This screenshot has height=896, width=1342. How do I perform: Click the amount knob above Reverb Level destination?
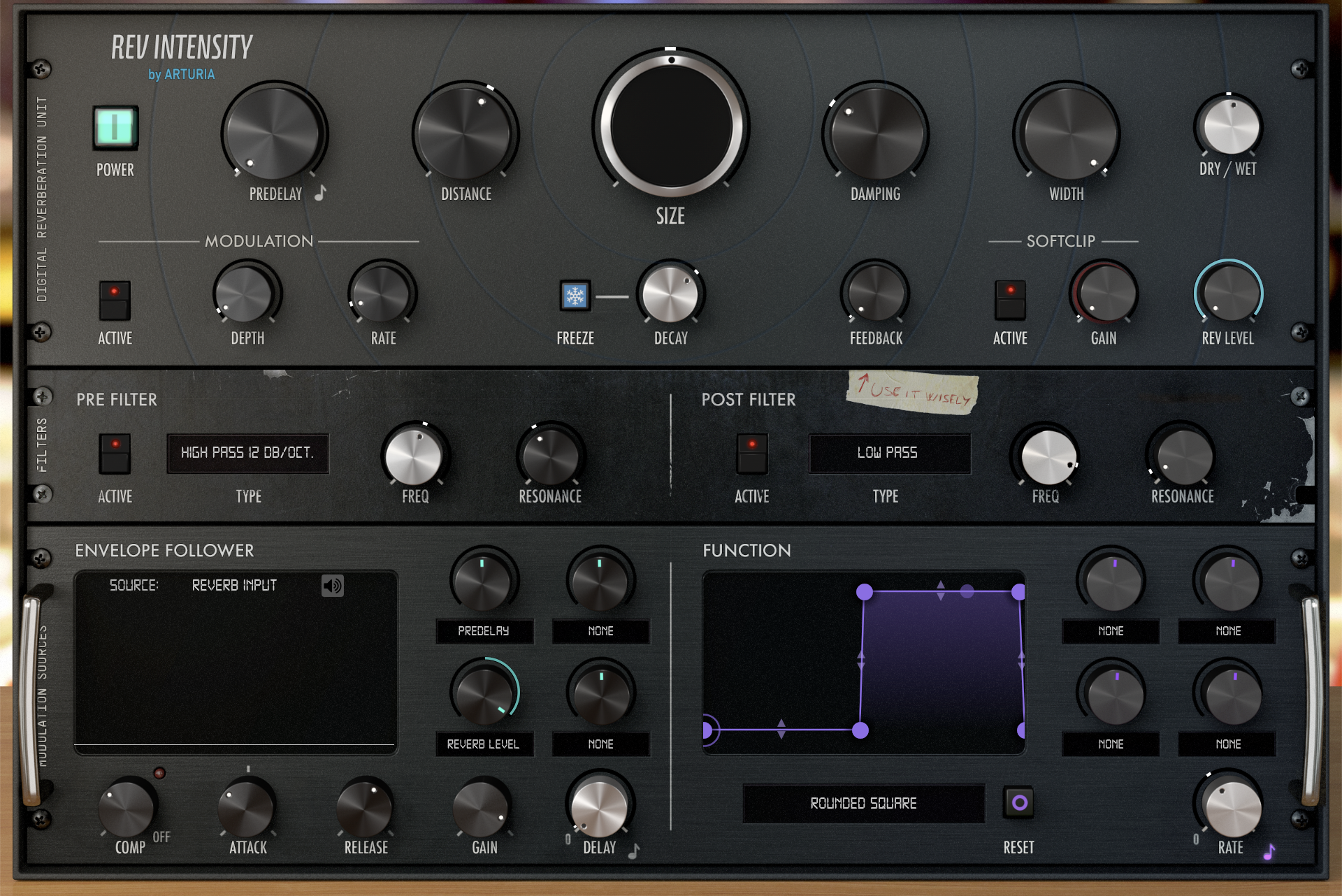pyautogui.click(x=484, y=695)
